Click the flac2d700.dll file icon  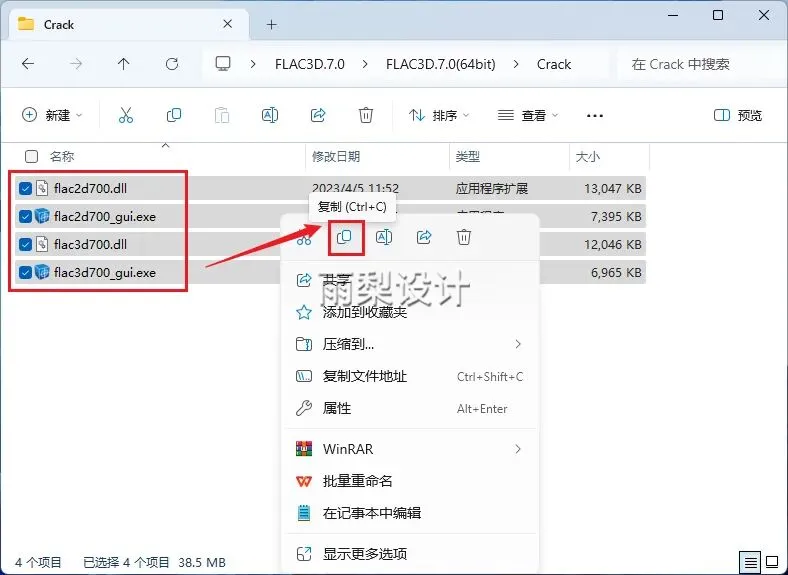coord(42,188)
